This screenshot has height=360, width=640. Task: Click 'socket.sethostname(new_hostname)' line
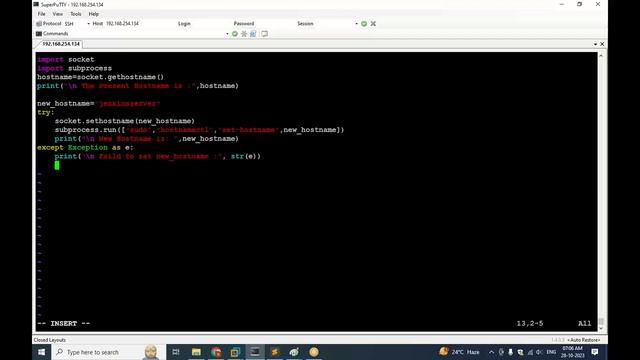point(124,121)
